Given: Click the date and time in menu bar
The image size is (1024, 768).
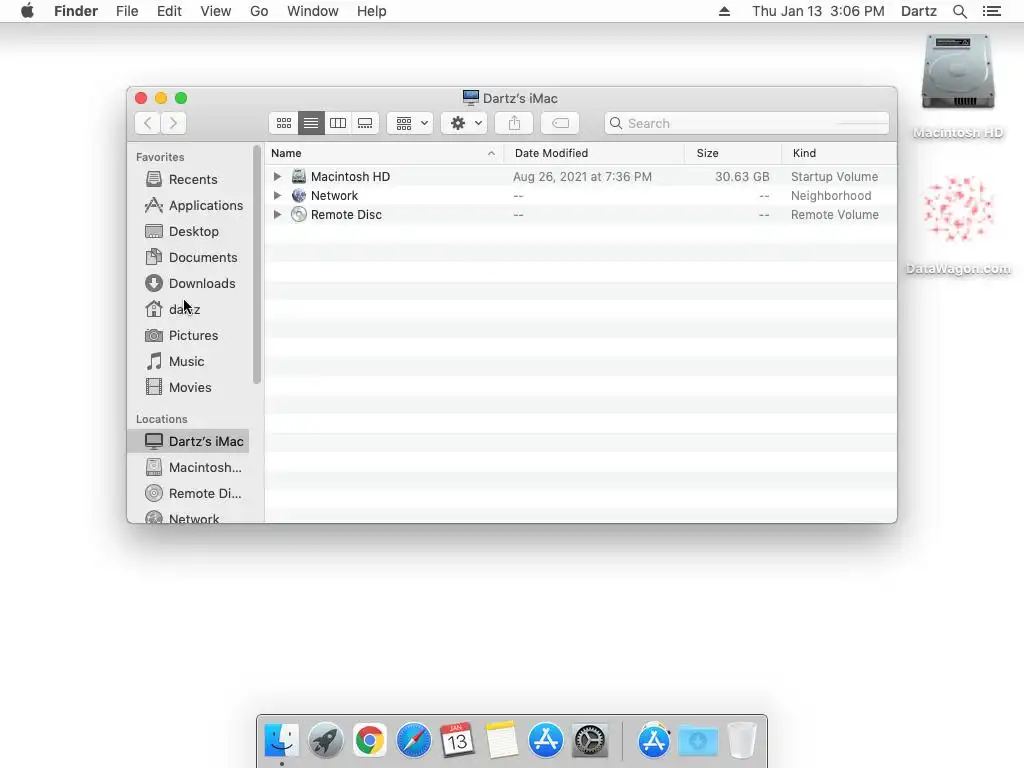Looking at the screenshot, I should tap(818, 11).
